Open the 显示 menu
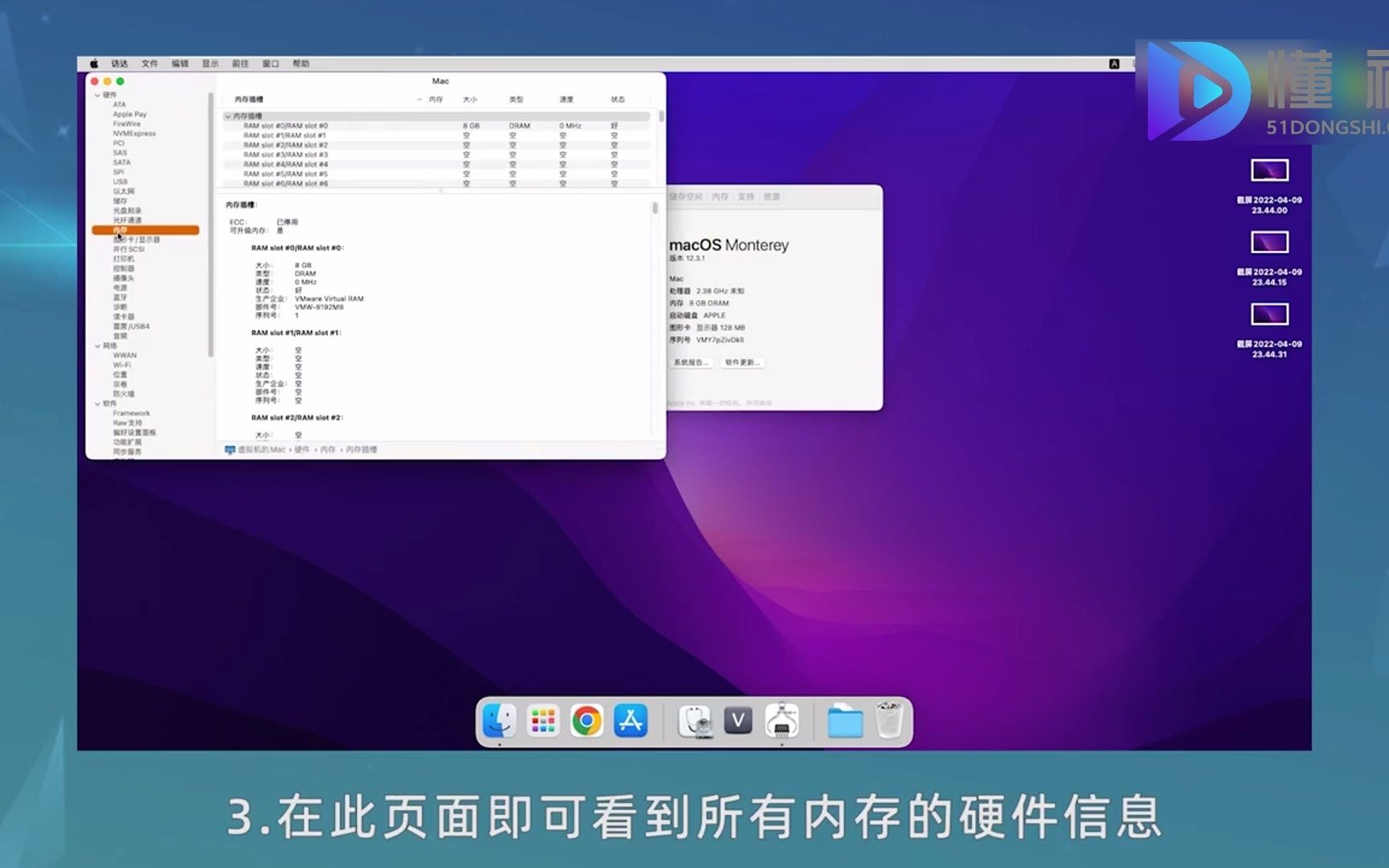This screenshot has height=868, width=1389. pyautogui.click(x=210, y=63)
